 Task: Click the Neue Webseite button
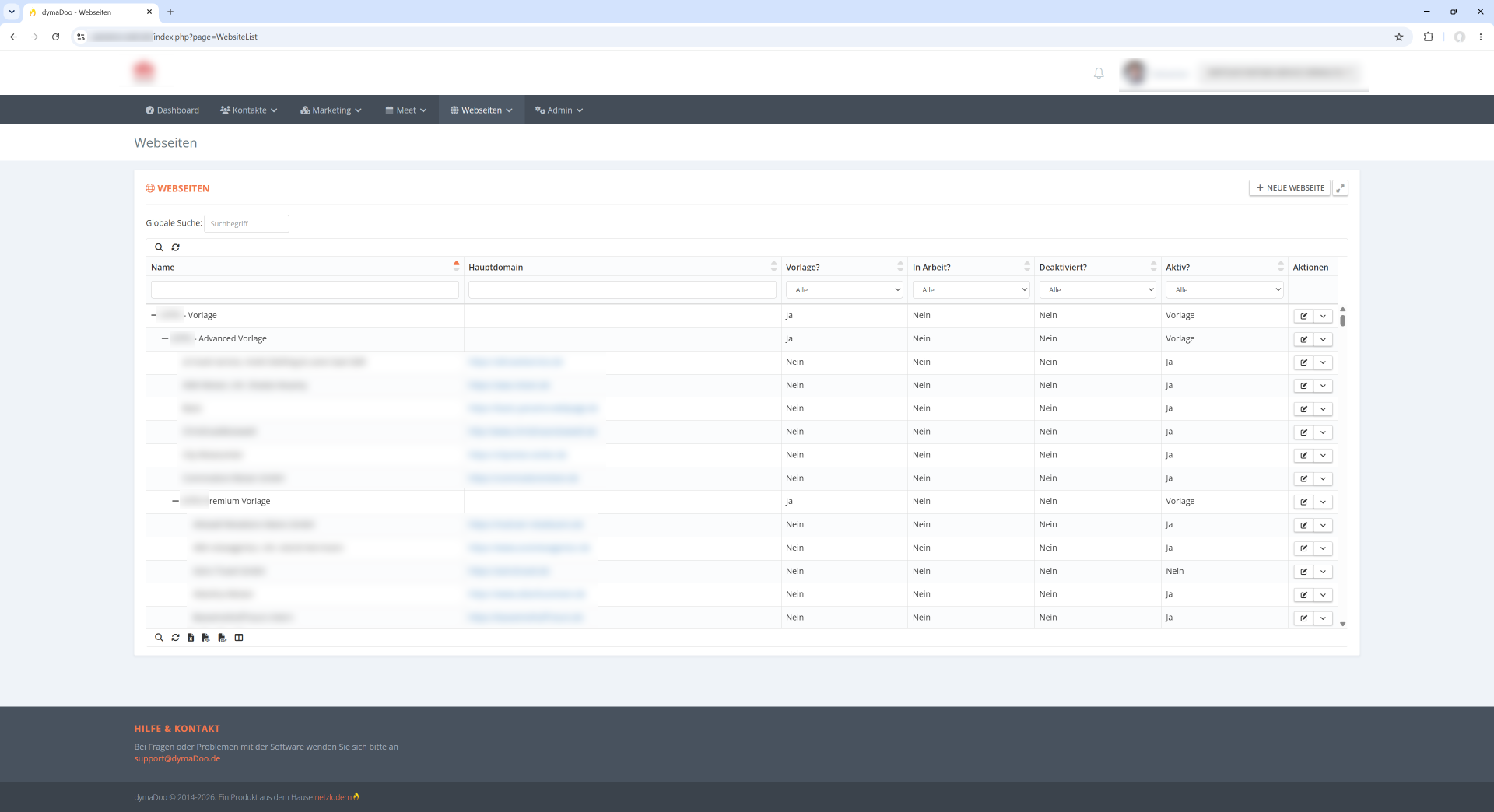coord(1289,188)
